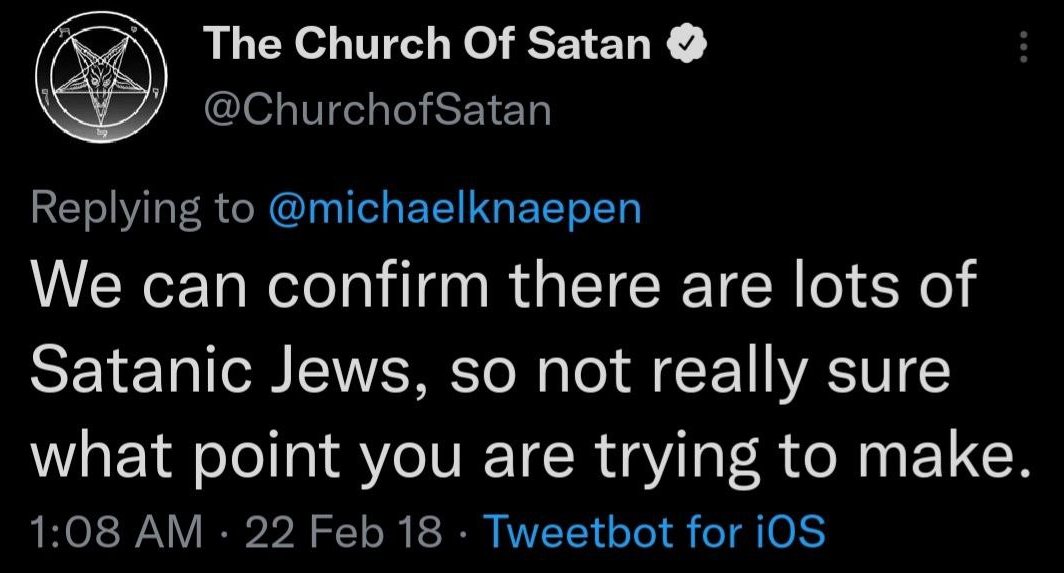This screenshot has width=1064, height=573.
Task: Click the phrase what point in the tweet
Action: [x=185, y=456]
